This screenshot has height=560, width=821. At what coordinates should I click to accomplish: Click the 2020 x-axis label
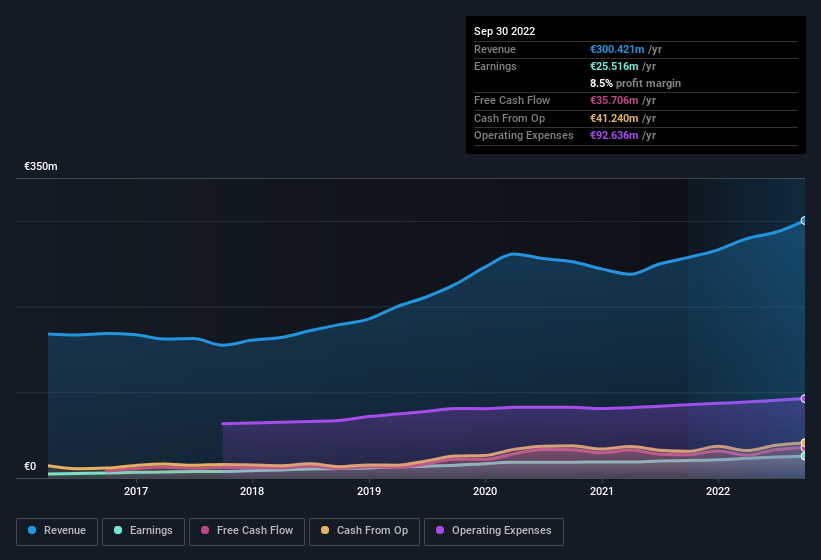pos(485,491)
